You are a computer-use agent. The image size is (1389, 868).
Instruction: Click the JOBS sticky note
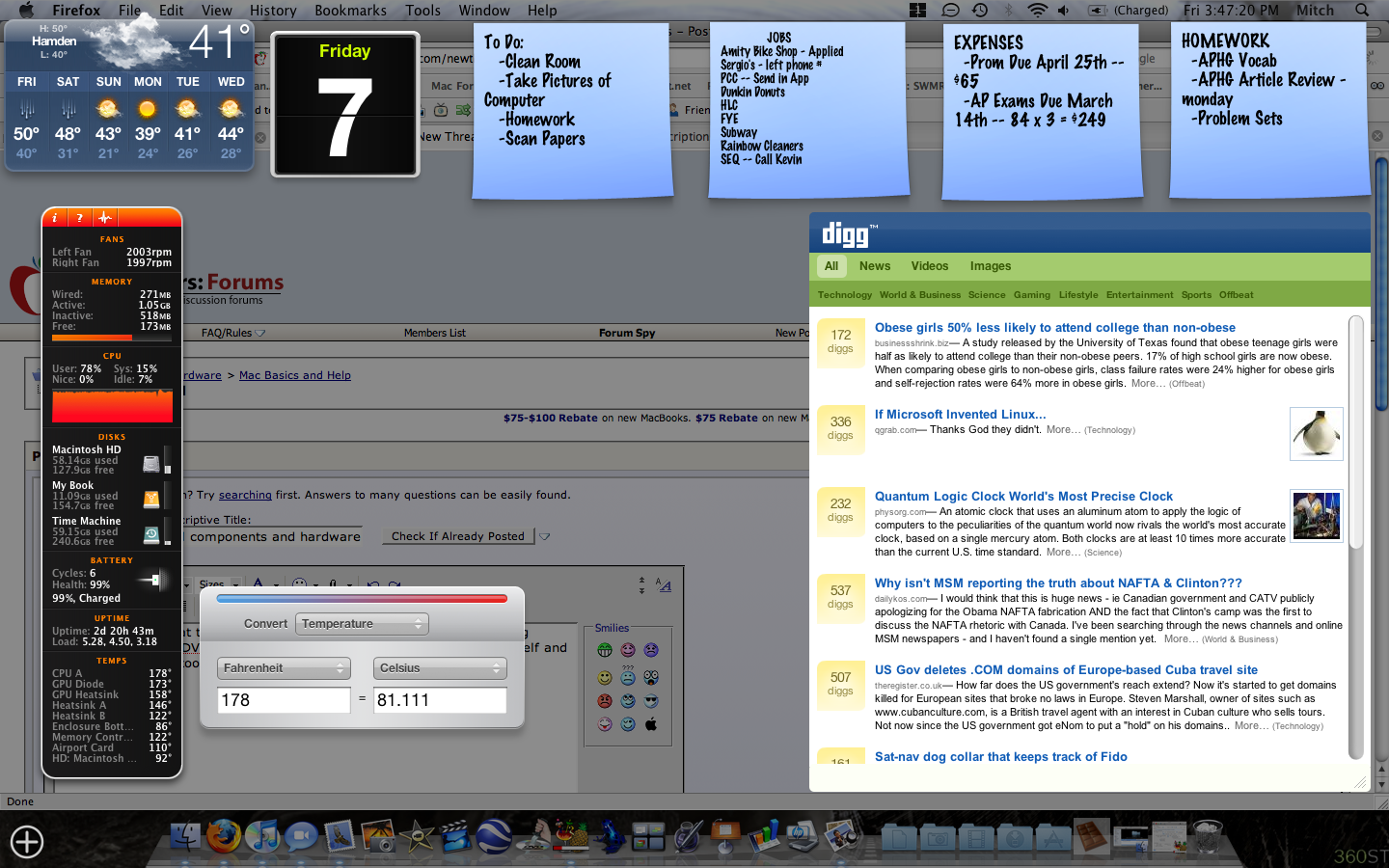coord(809,111)
